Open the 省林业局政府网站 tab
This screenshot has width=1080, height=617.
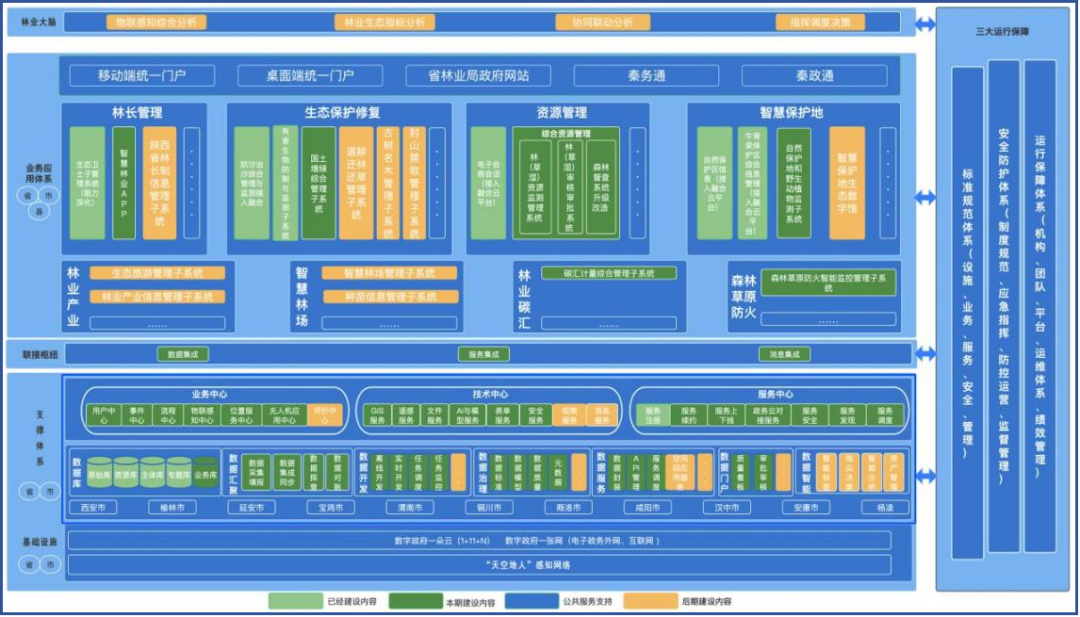click(479, 76)
